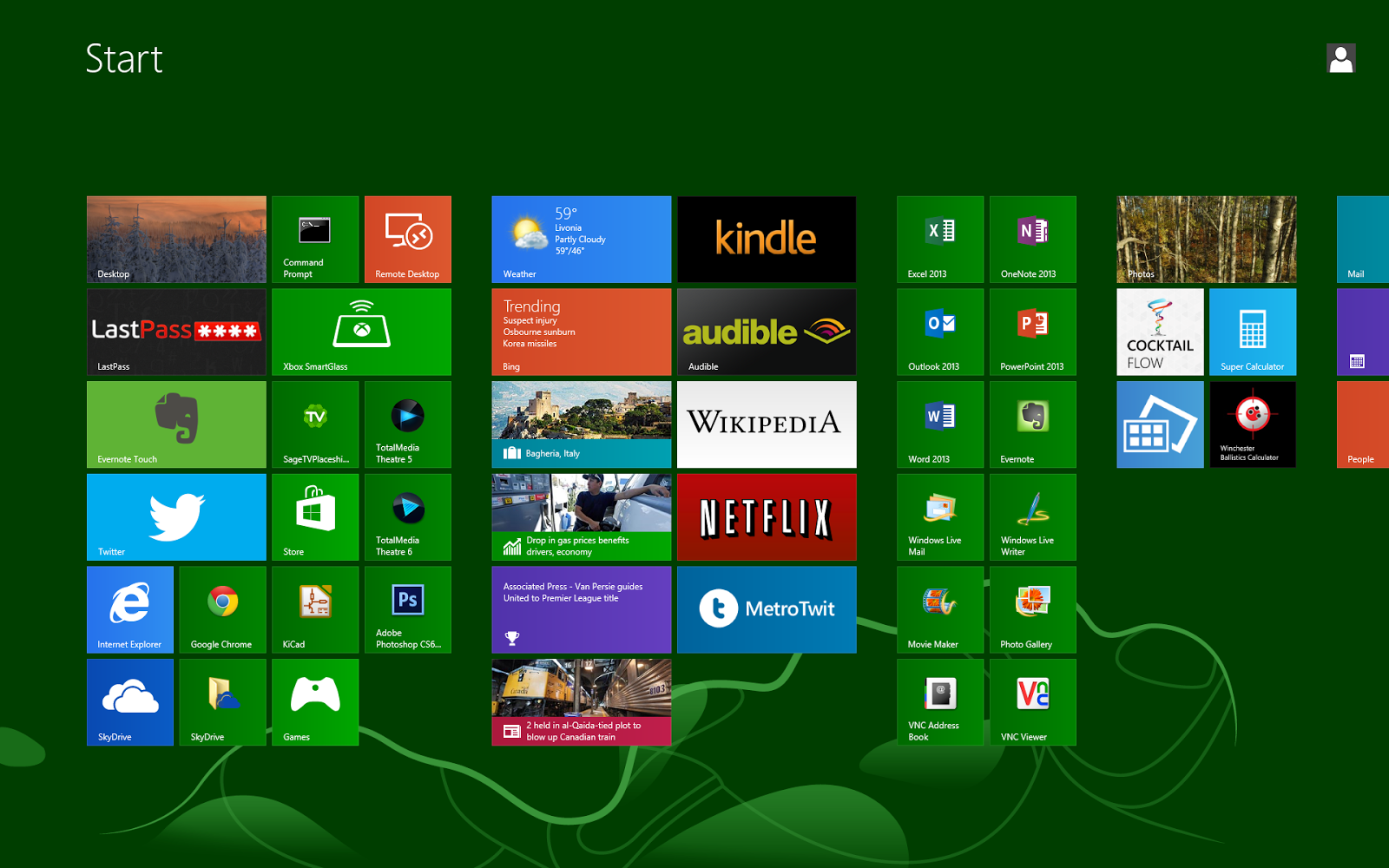Launch Word 2013
Screen dimensions: 1389x868
940,424
